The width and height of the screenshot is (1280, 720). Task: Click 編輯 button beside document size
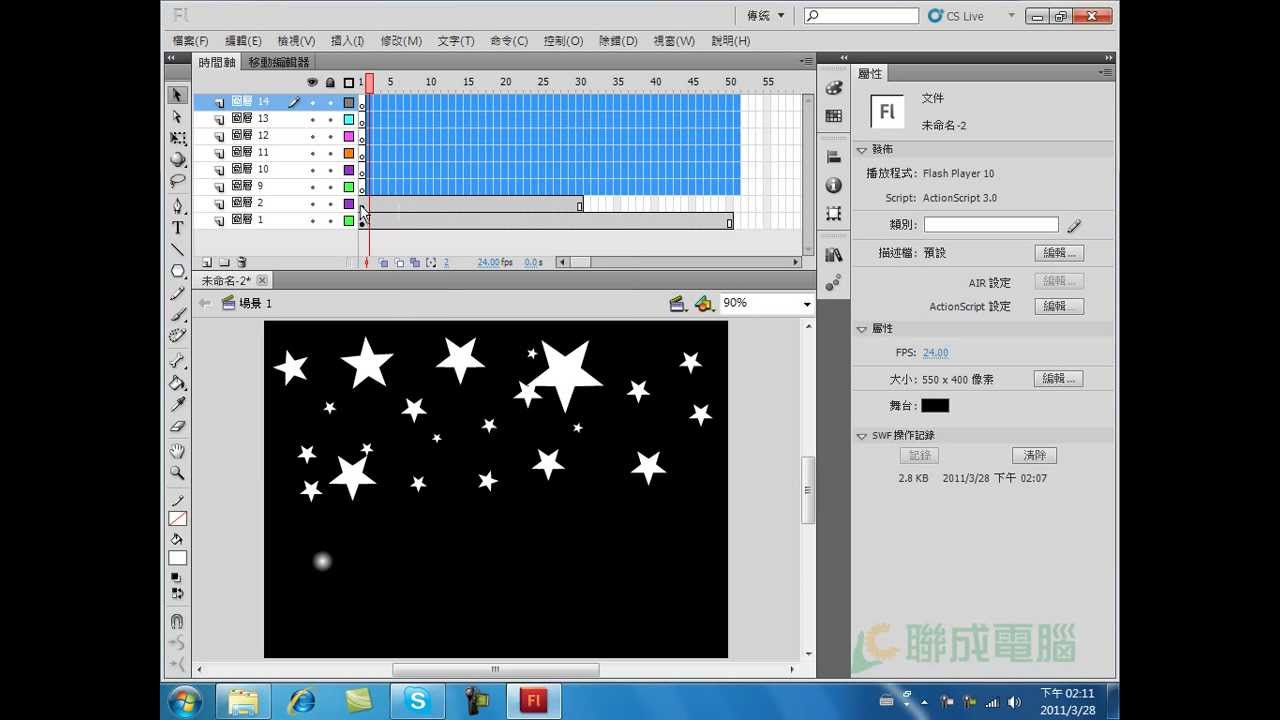tap(1059, 379)
